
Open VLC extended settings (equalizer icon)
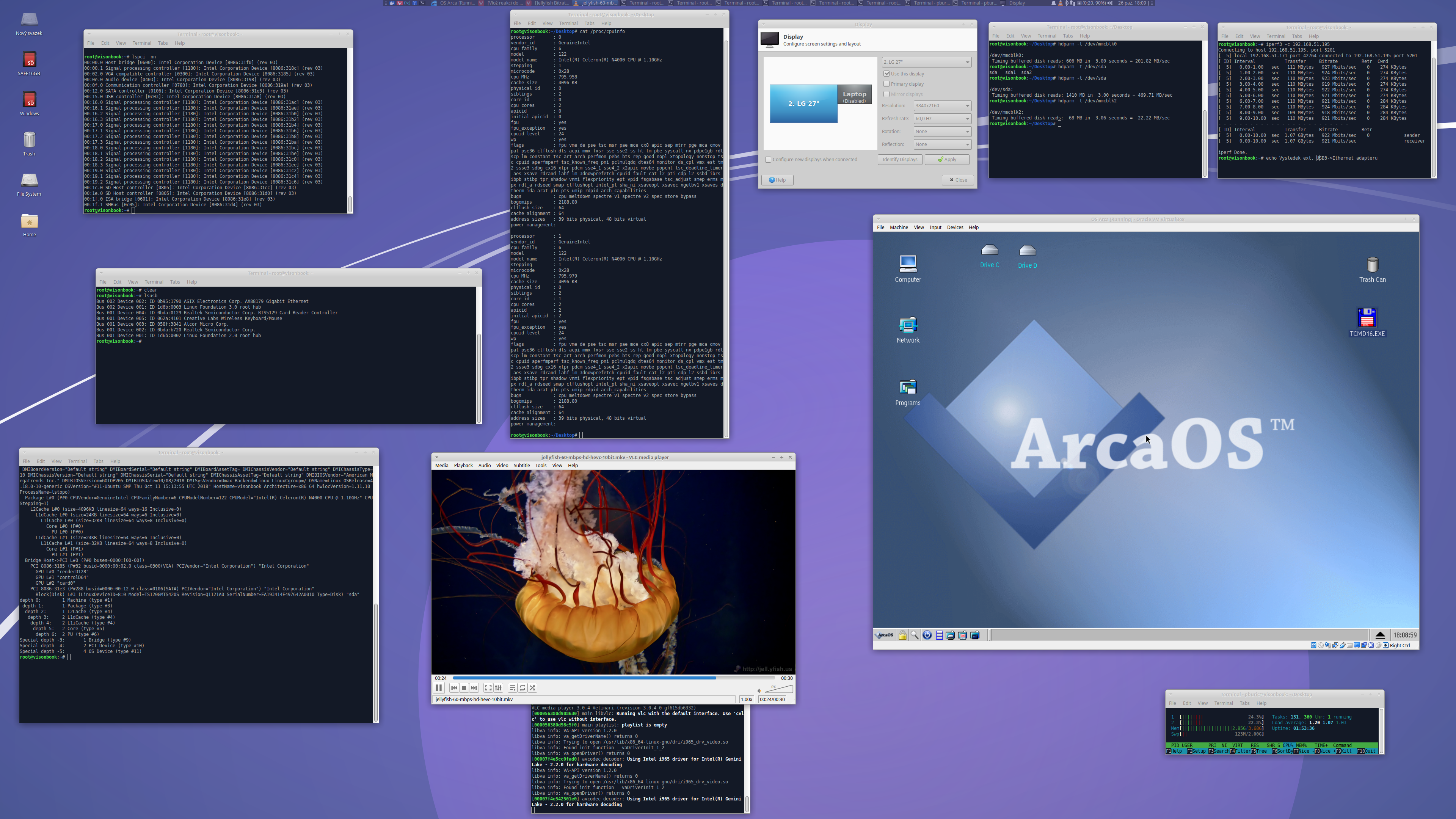click(x=498, y=688)
